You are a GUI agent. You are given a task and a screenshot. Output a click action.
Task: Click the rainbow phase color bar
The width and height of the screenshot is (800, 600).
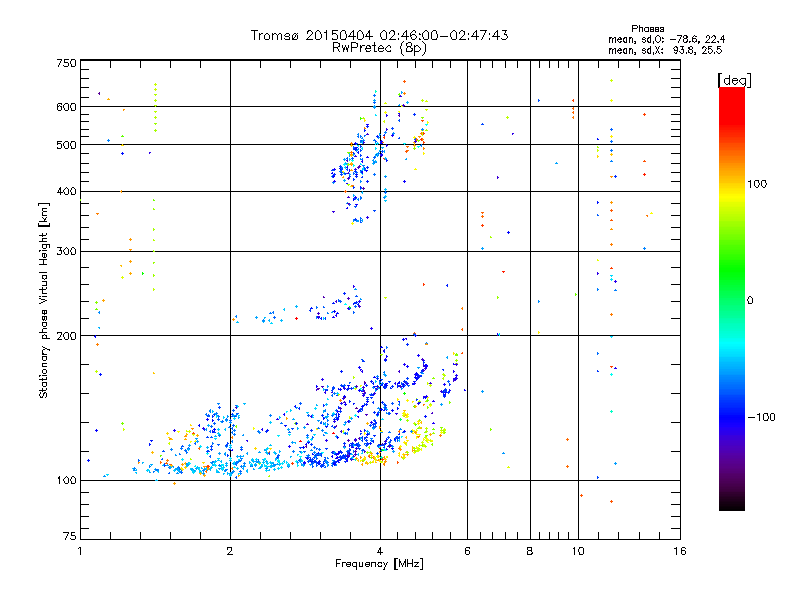click(x=732, y=299)
